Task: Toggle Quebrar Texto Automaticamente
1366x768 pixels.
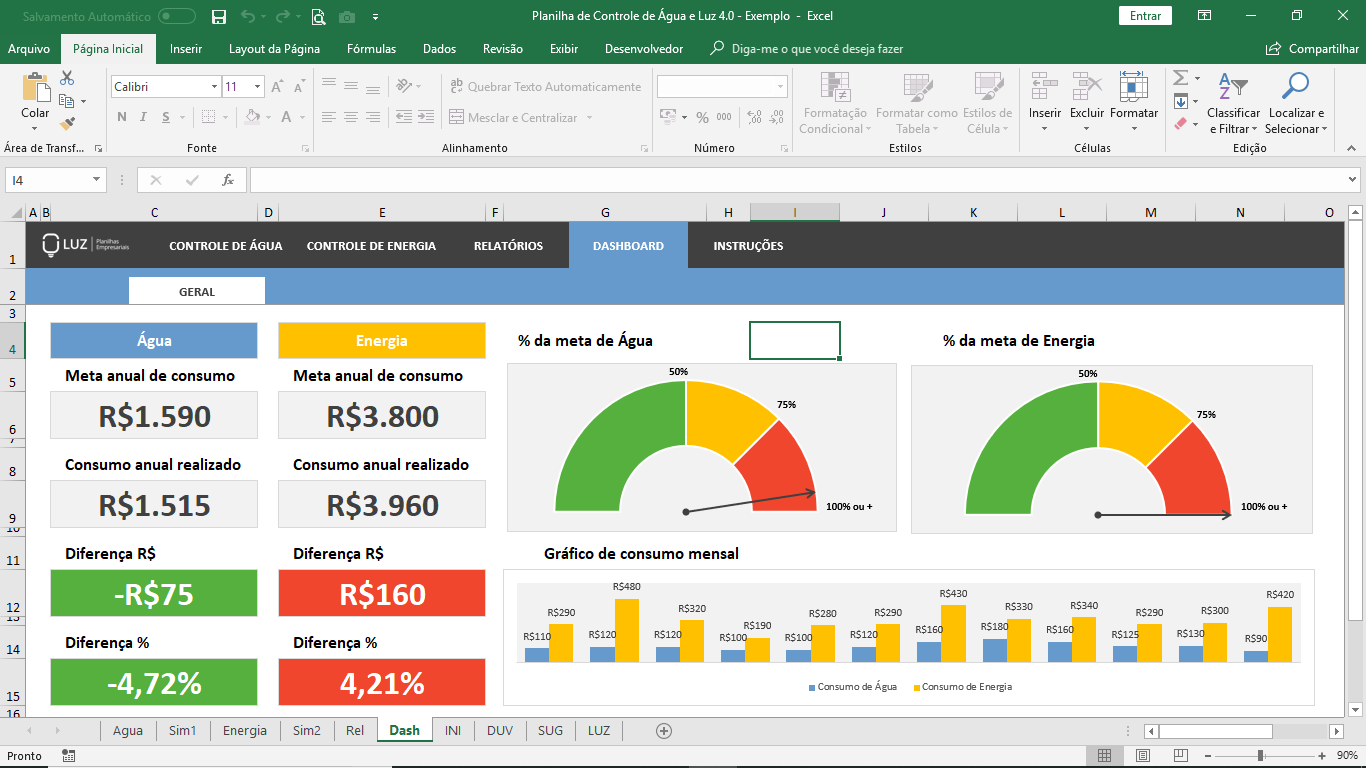Action: coord(545,87)
